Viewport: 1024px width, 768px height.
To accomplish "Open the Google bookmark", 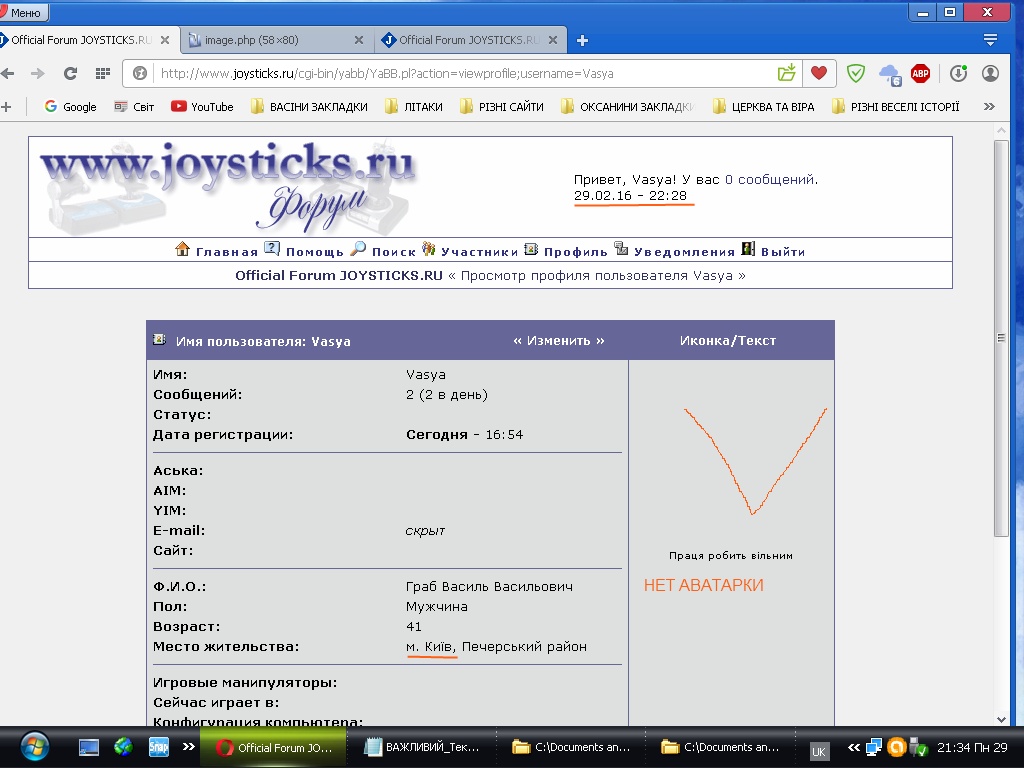I will (x=71, y=106).
